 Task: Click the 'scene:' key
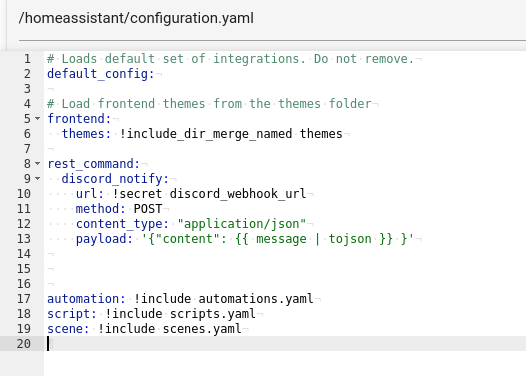[x=68, y=329]
